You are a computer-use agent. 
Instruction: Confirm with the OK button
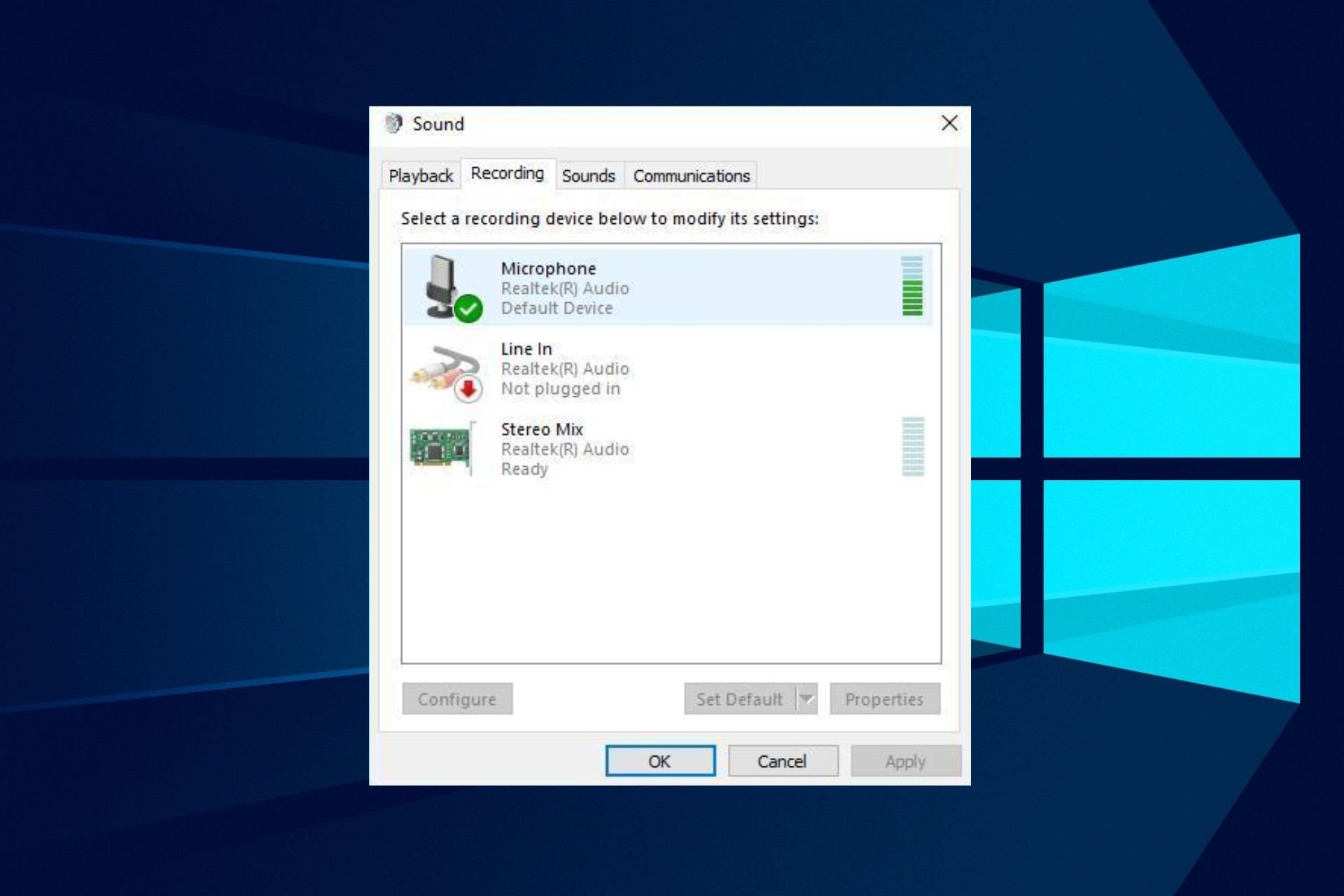pos(660,761)
